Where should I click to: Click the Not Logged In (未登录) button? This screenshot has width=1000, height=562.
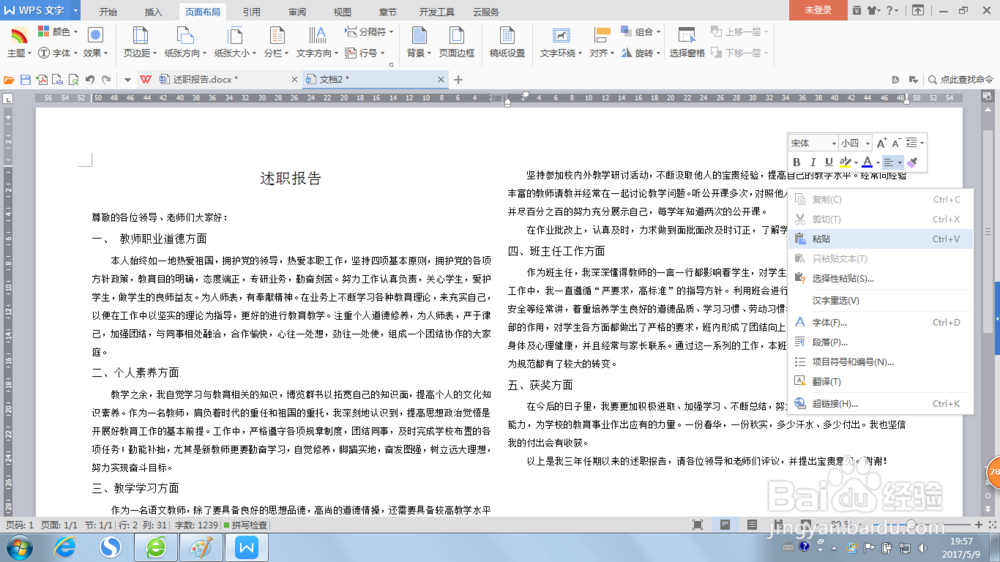[818, 10]
